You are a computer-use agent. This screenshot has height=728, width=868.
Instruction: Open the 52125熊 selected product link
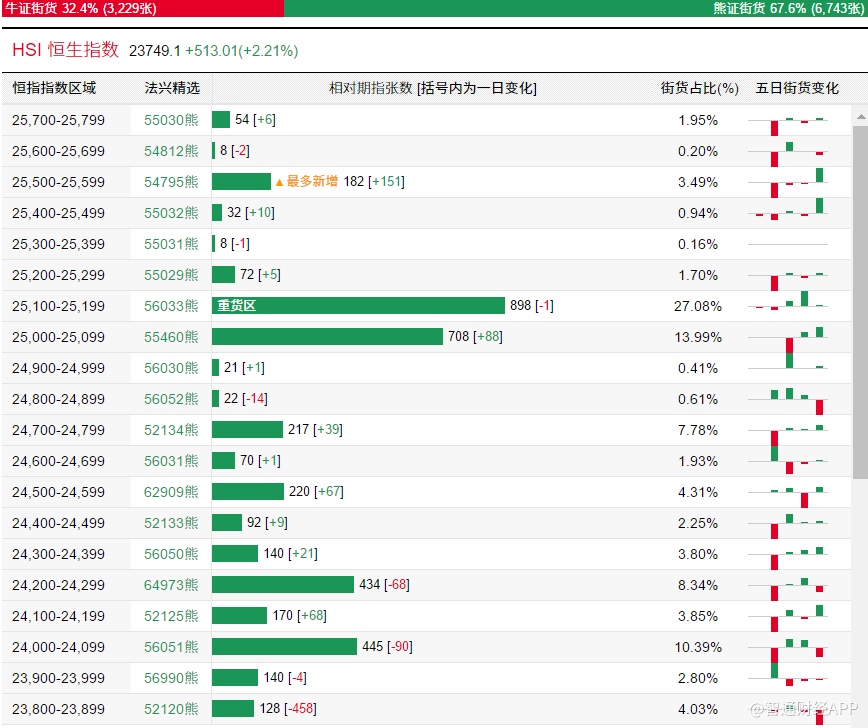tap(171, 616)
